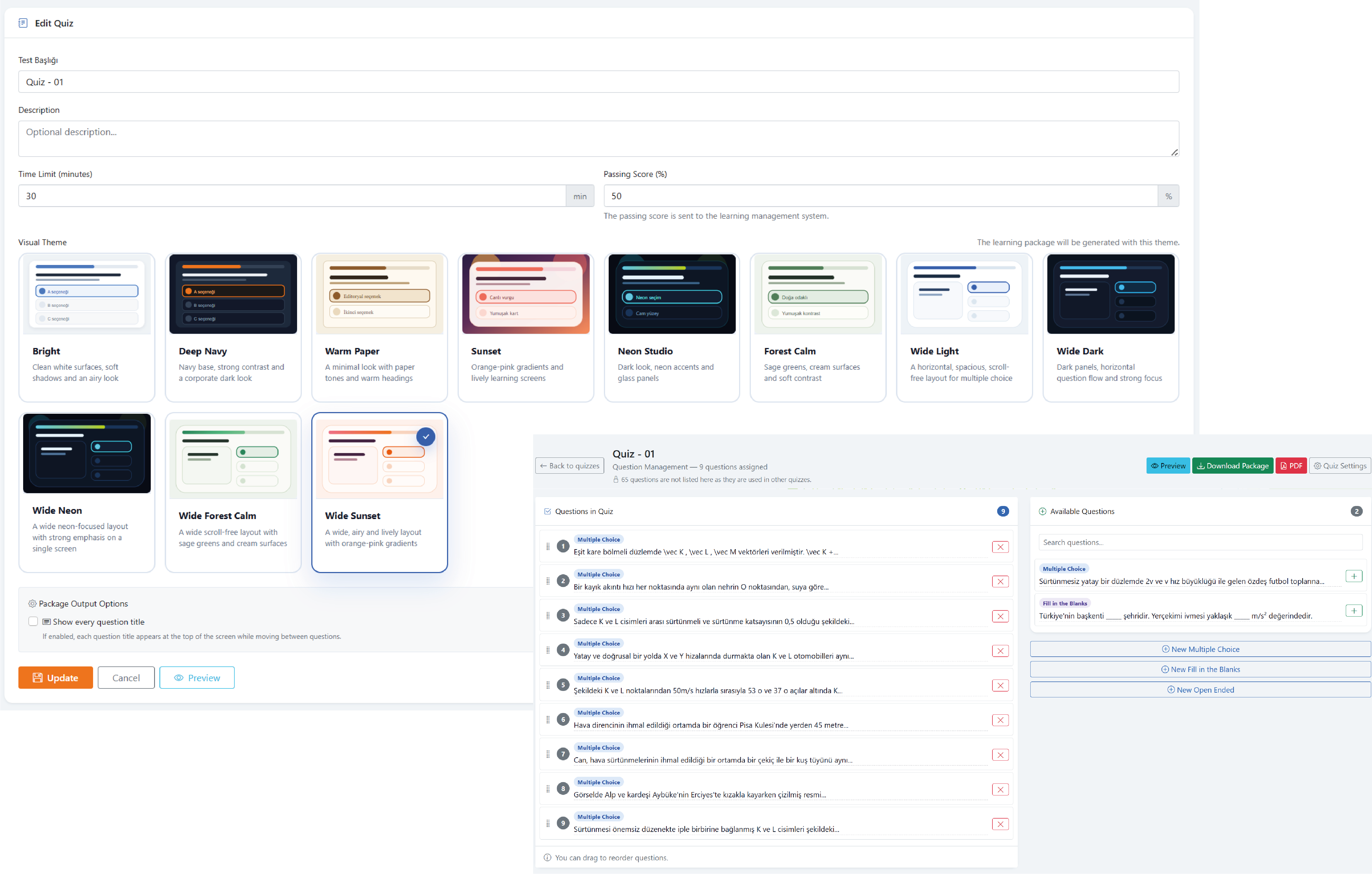This screenshot has width=1372, height=874.
Task: Click Download Package button
Action: [1232, 466]
